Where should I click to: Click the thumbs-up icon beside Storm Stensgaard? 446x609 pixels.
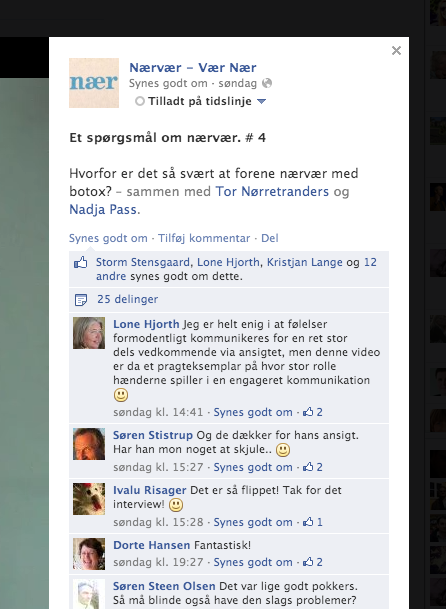pyautogui.click(x=80, y=263)
